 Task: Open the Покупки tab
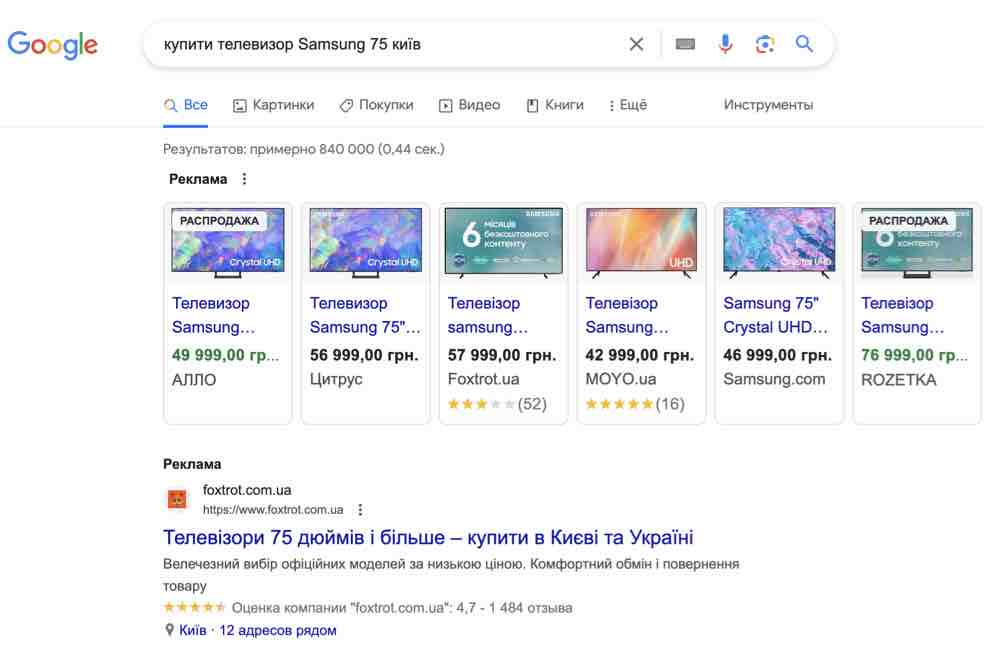377,104
